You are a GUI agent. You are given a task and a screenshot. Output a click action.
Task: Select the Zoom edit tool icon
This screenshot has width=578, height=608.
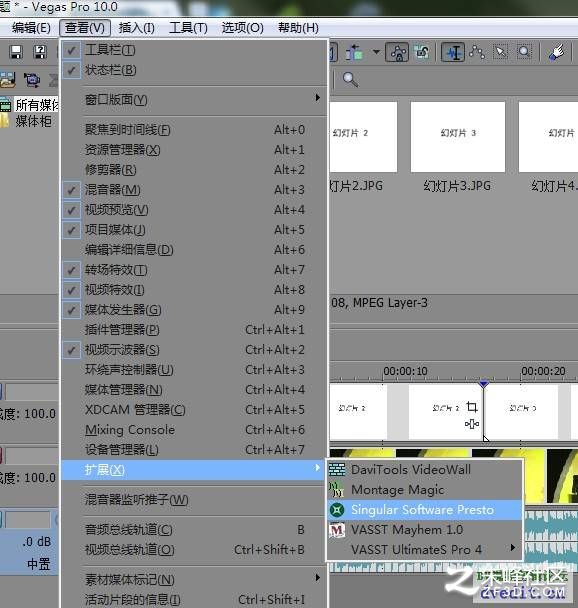(x=524, y=52)
